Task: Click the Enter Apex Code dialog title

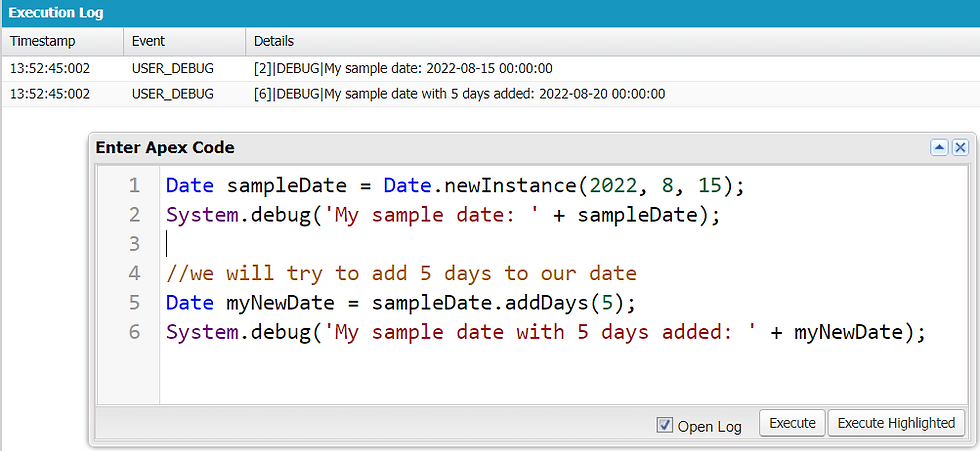Action: pos(165,148)
